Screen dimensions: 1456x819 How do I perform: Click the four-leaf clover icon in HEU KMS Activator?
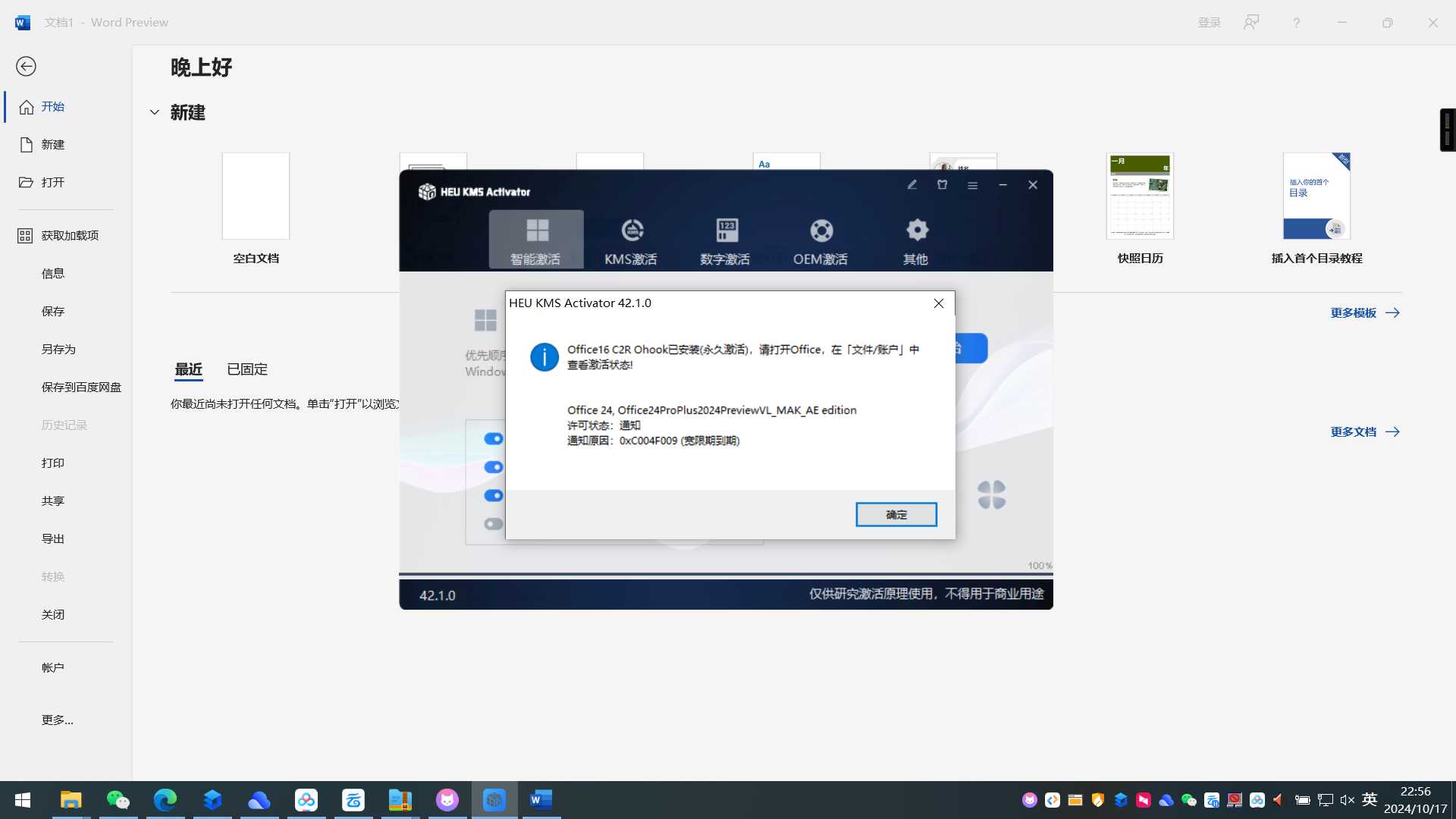point(992,495)
